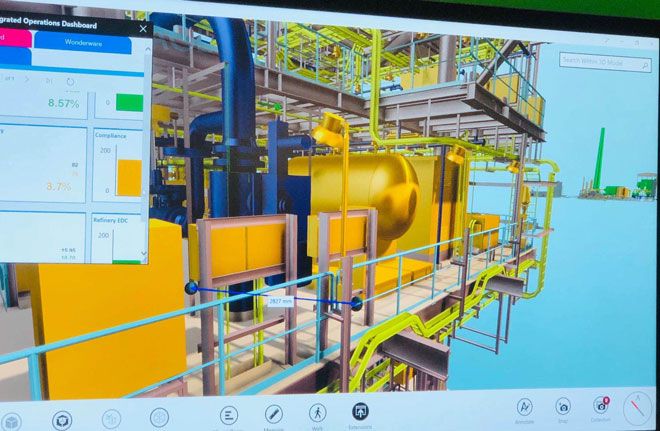The image size is (660, 431).
Task: Click the Search Within 3D Model field
Action: (x=606, y=60)
